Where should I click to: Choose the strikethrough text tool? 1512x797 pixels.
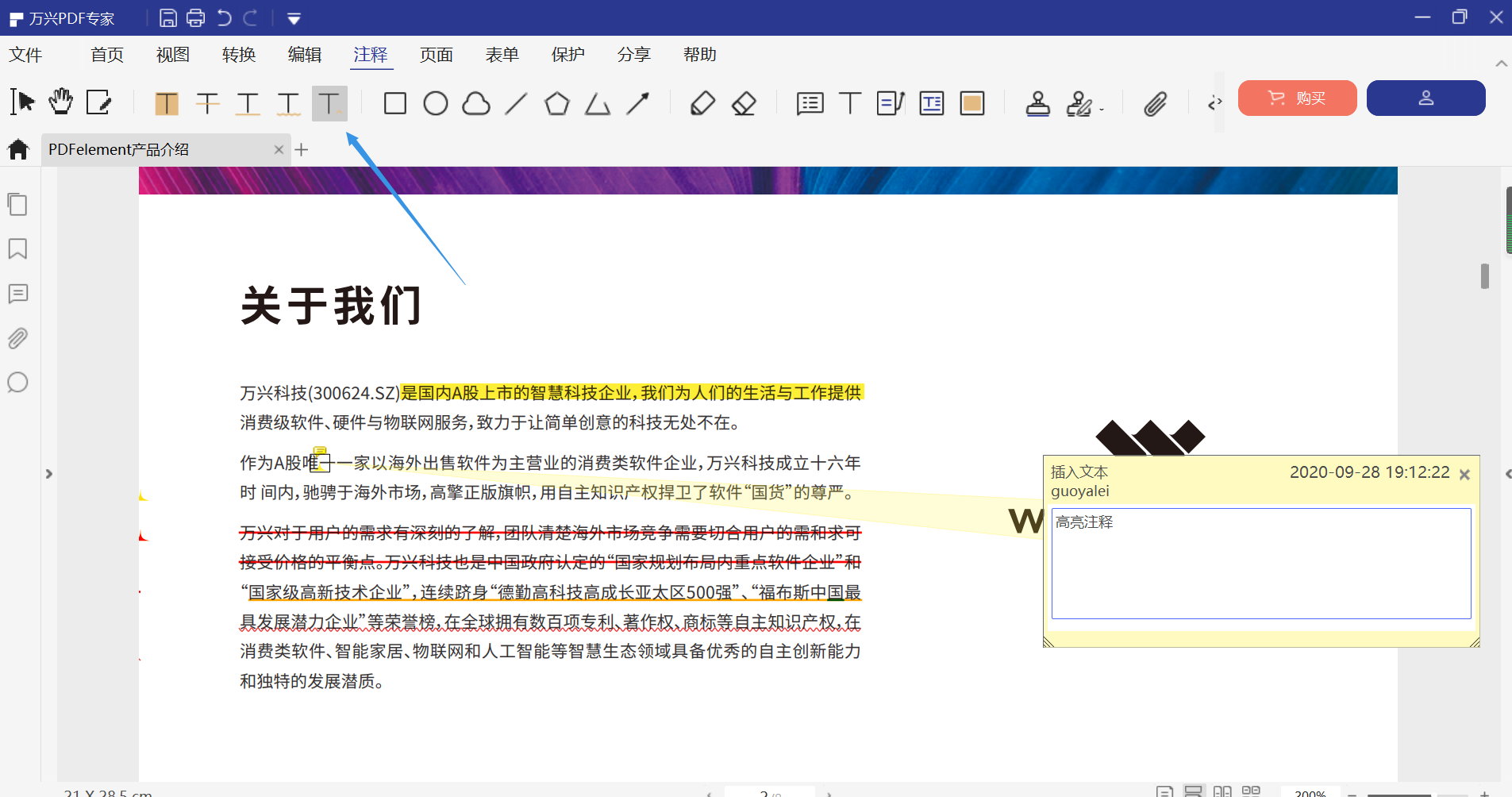208,103
